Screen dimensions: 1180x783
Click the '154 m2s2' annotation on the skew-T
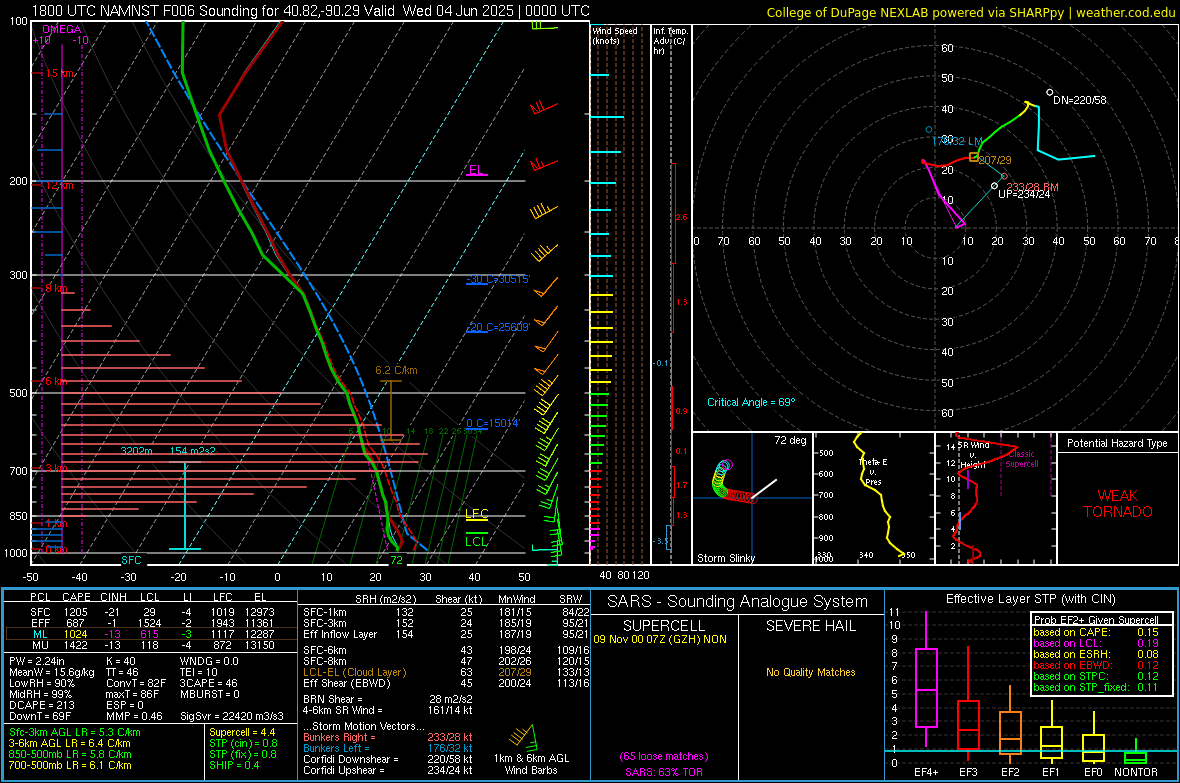(x=193, y=450)
